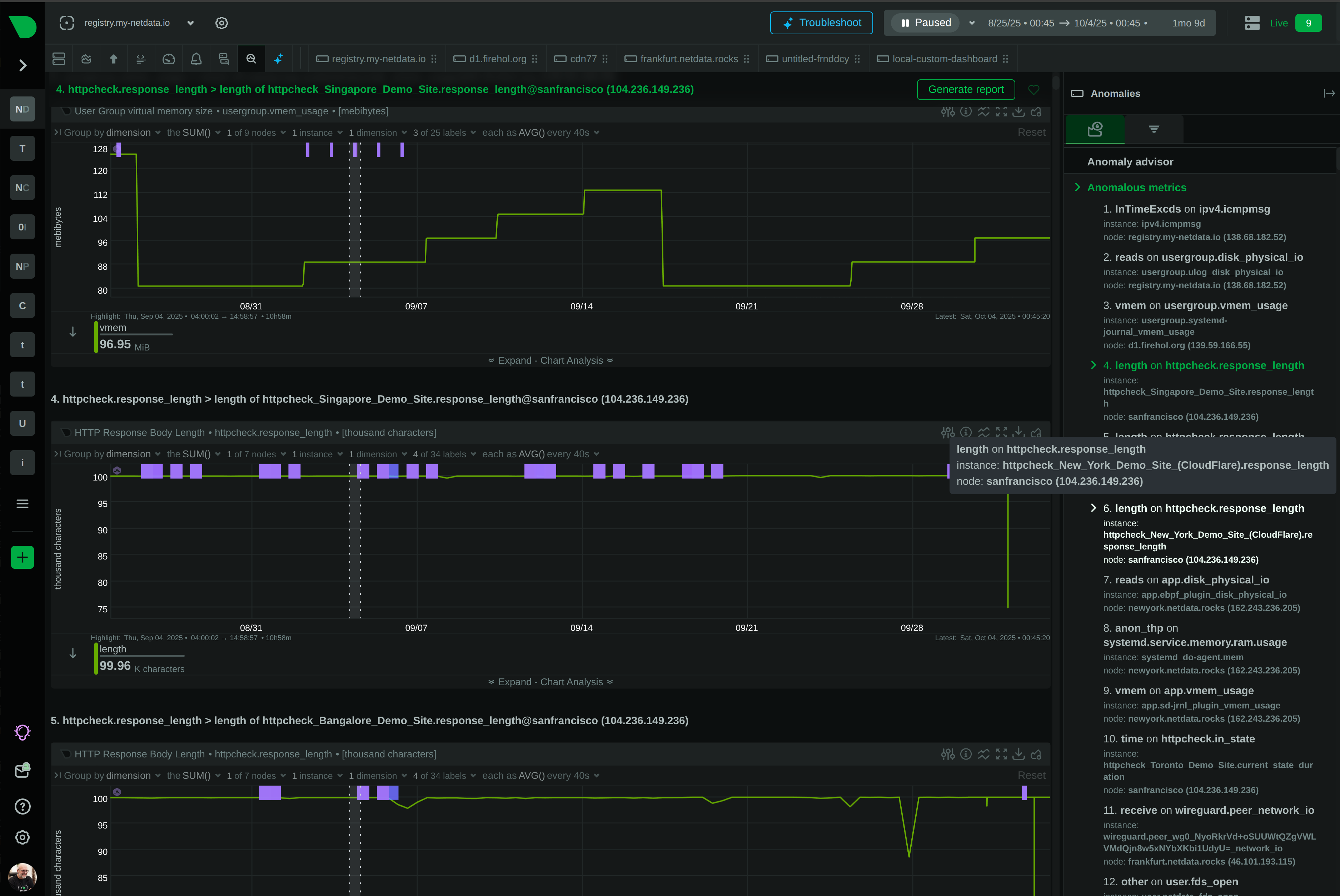Screen dimensions: 1340x896
Task: Click the Anomalies magnifier tab icon
Action: tap(251, 59)
